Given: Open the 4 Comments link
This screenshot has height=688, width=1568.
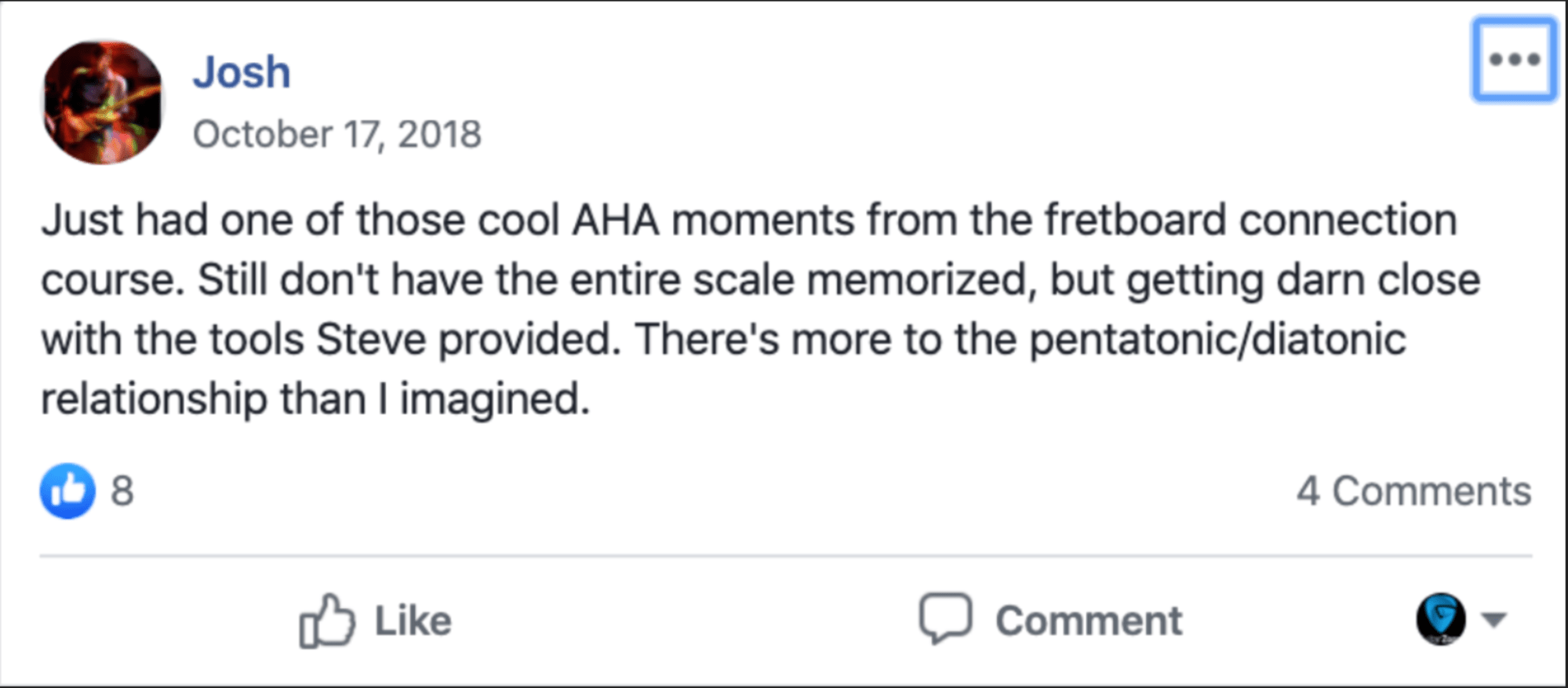Looking at the screenshot, I should tap(1413, 492).
